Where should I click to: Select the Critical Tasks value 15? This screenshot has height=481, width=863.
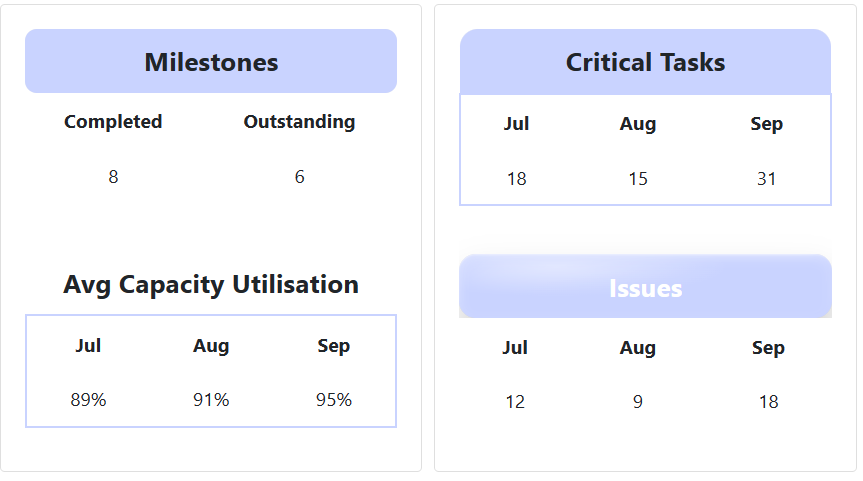coord(638,179)
